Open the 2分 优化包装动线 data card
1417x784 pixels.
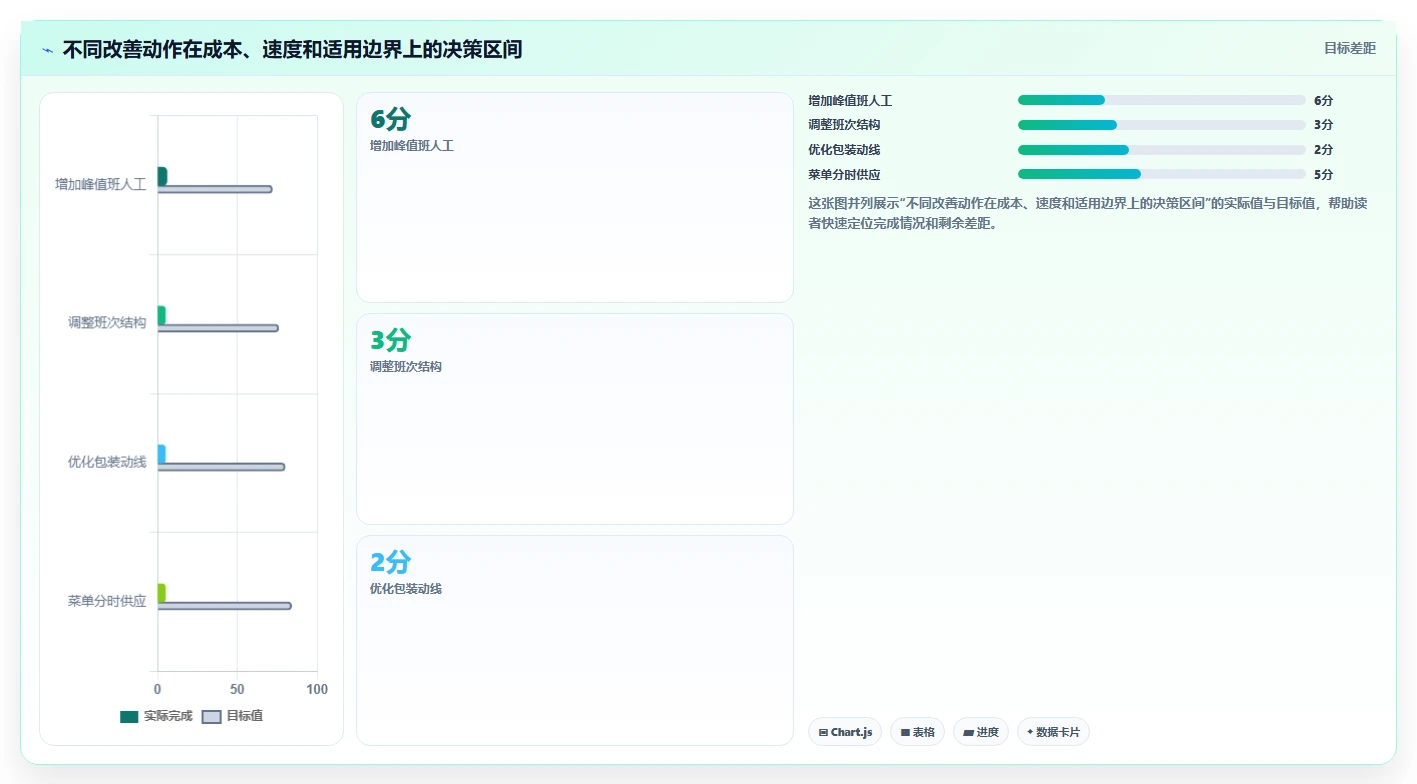point(575,640)
